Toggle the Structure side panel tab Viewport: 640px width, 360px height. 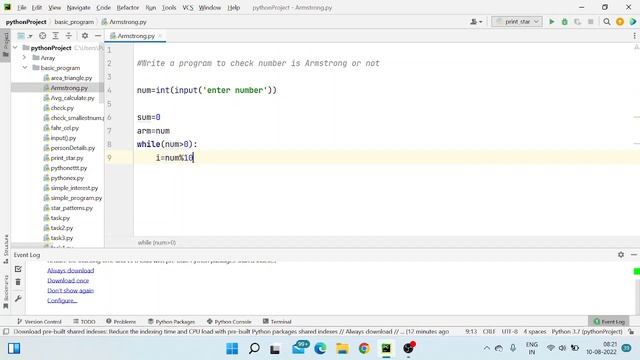[x=5, y=249]
